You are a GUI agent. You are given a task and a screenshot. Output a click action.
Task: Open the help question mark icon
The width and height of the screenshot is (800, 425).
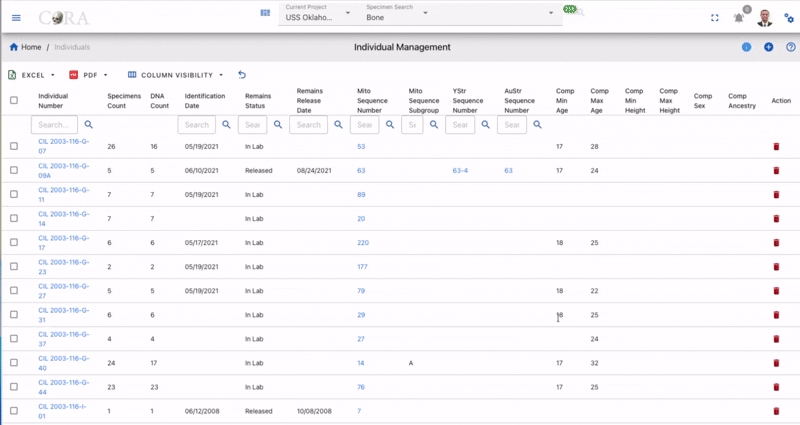pyautogui.click(x=791, y=47)
